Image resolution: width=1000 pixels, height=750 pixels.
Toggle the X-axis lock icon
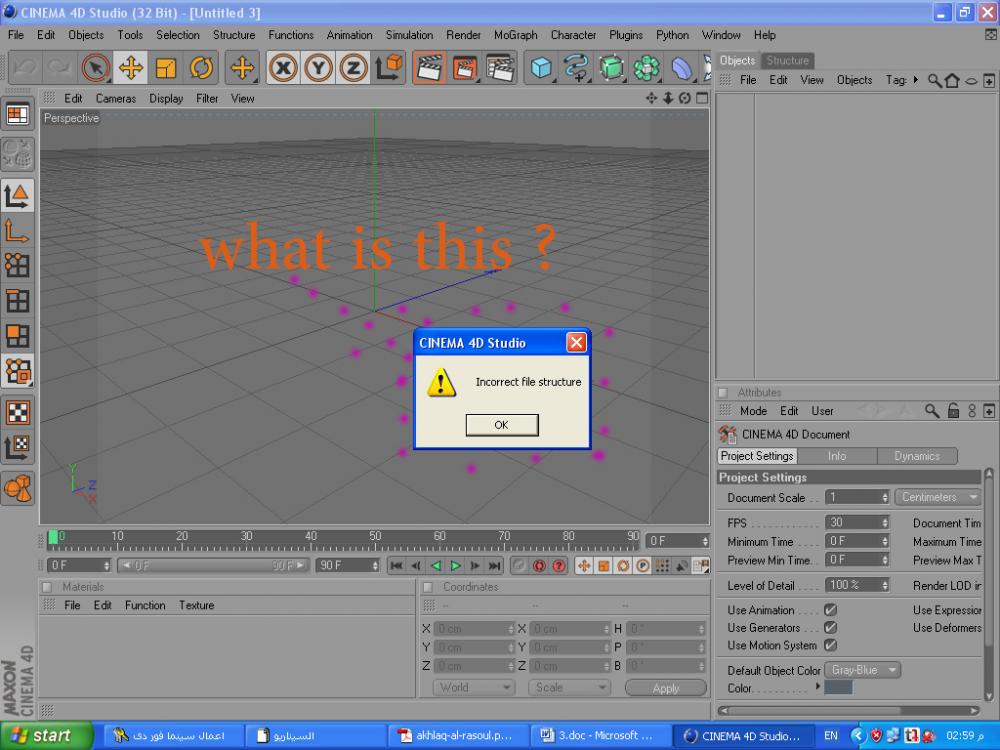[x=285, y=68]
